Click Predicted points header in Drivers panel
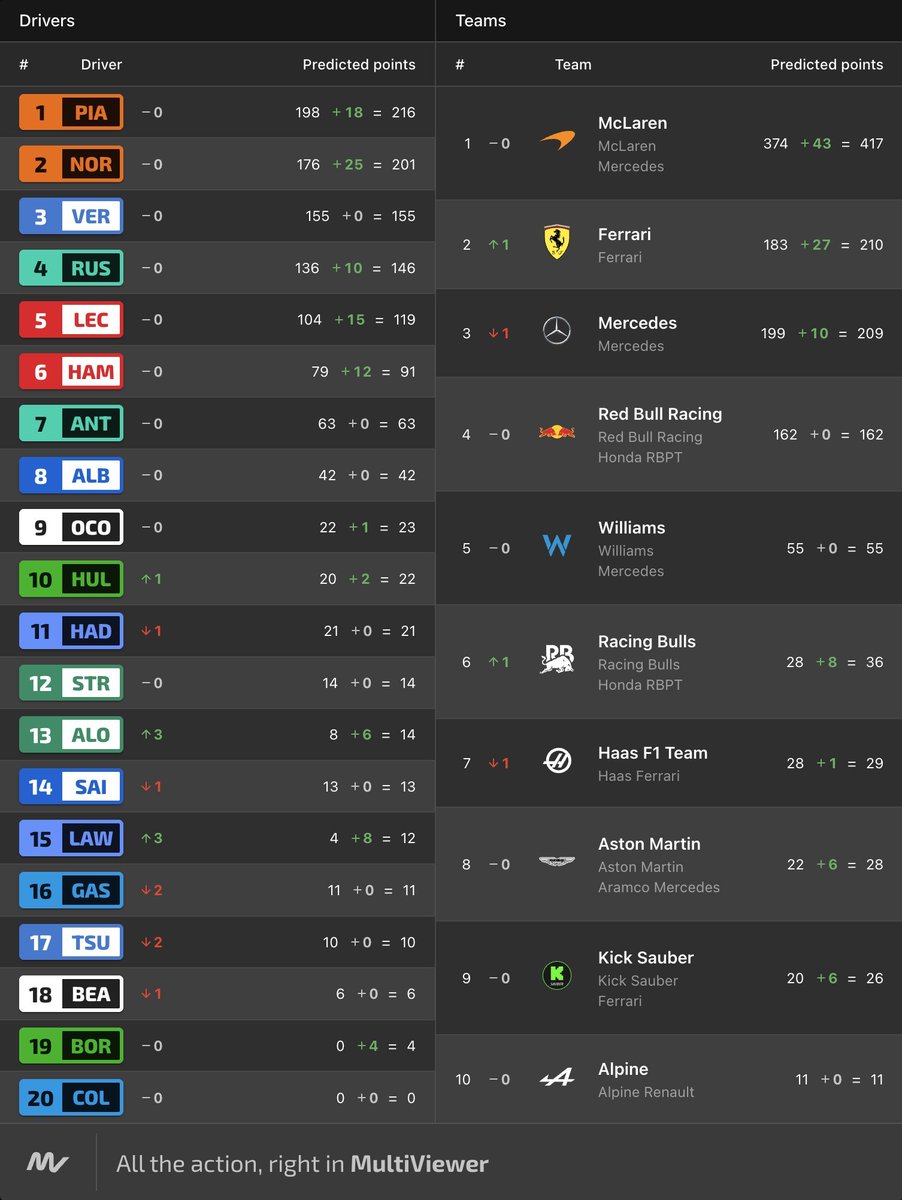Image resolution: width=902 pixels, height=1200 pixels. (359, 64)
